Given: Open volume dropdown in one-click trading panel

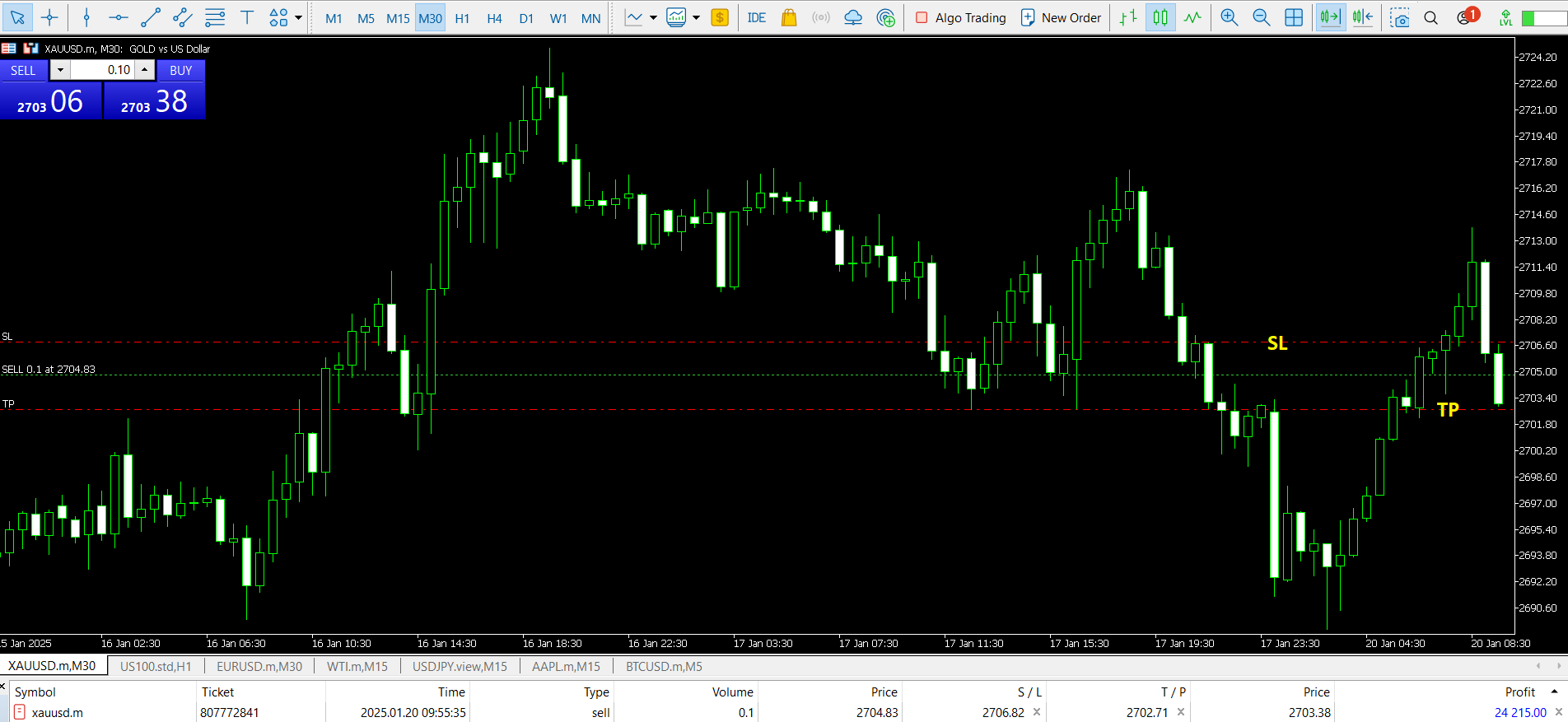Looking at the screenshot, I should click(x=60, y=70).
